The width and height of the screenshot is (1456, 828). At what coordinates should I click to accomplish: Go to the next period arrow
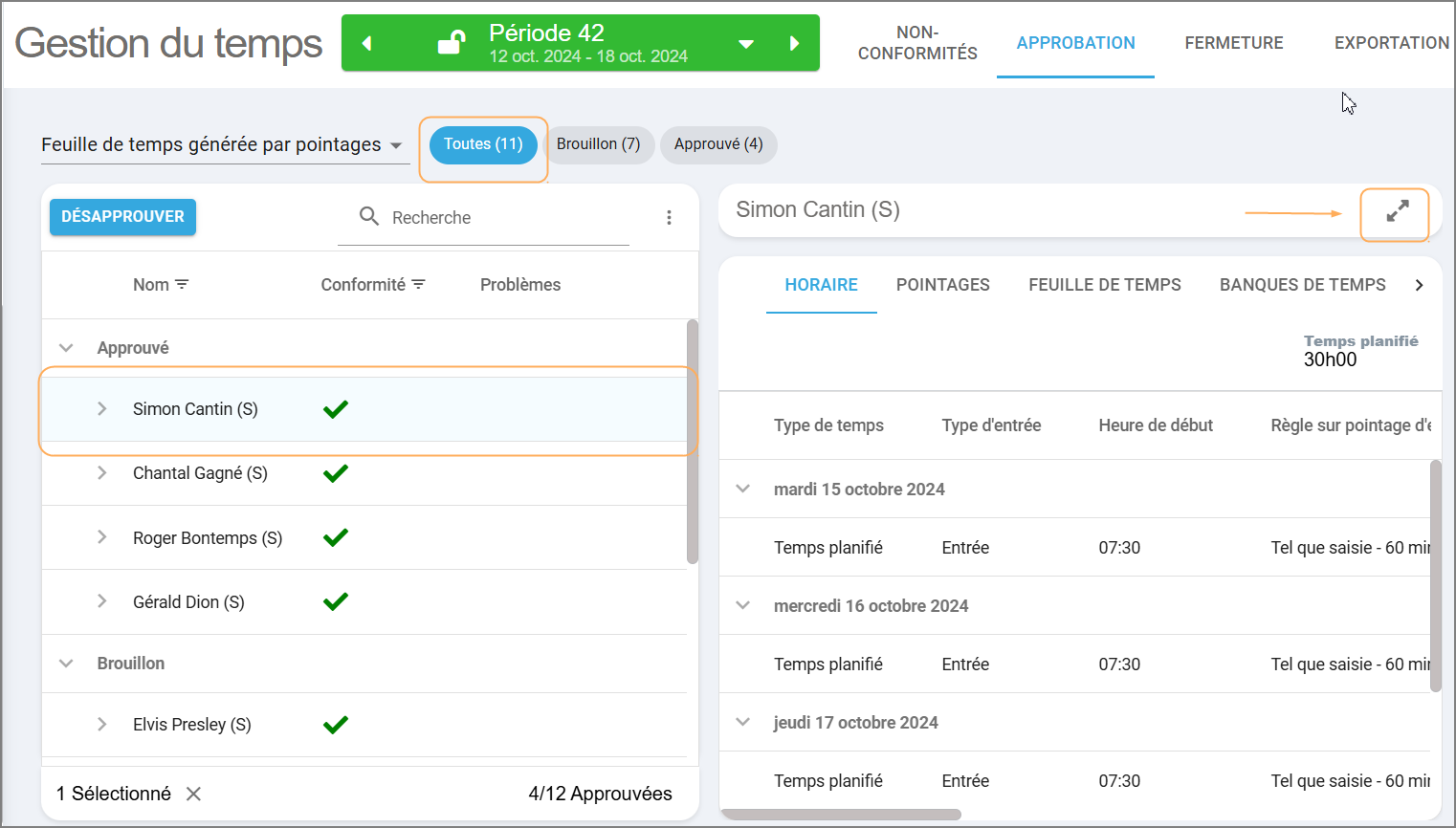(794, 43)
